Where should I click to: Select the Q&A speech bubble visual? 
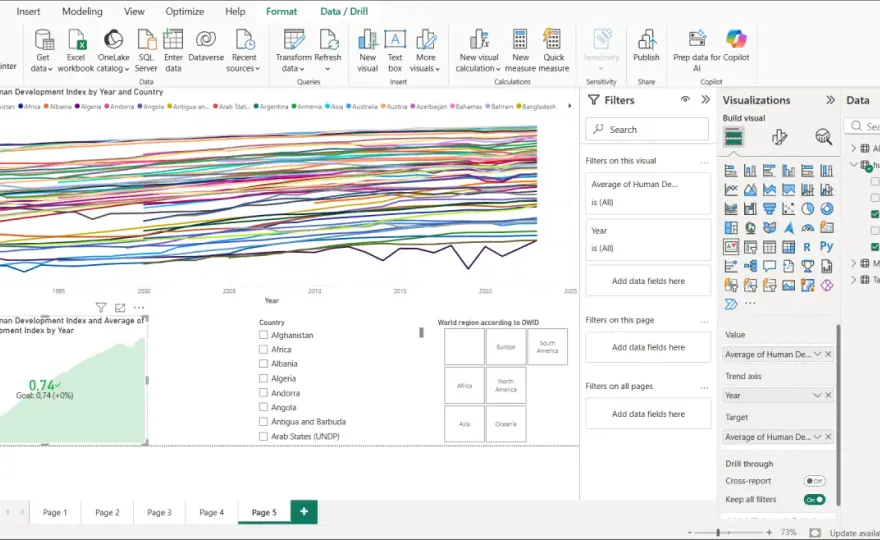pyautogui.click(x=769, y=266)
